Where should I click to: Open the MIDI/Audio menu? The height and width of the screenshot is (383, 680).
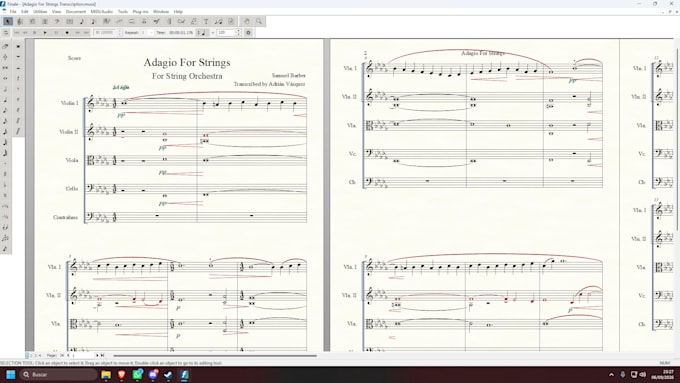tap(101, 12)
